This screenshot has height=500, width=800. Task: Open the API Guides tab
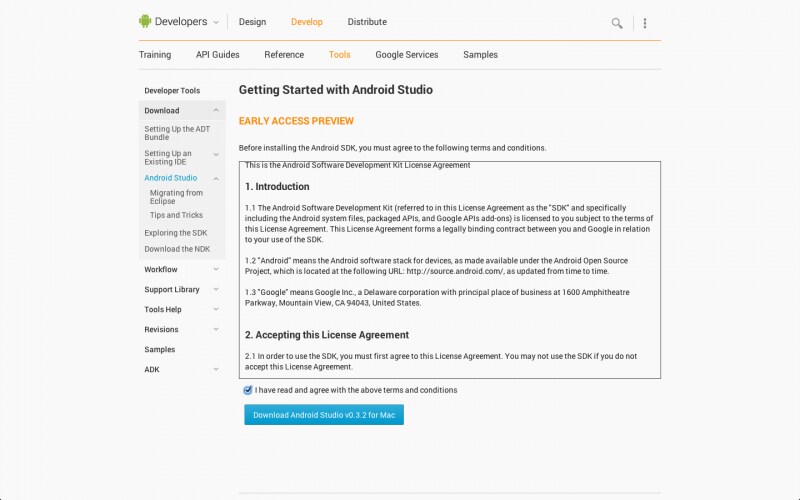(217, 55)
